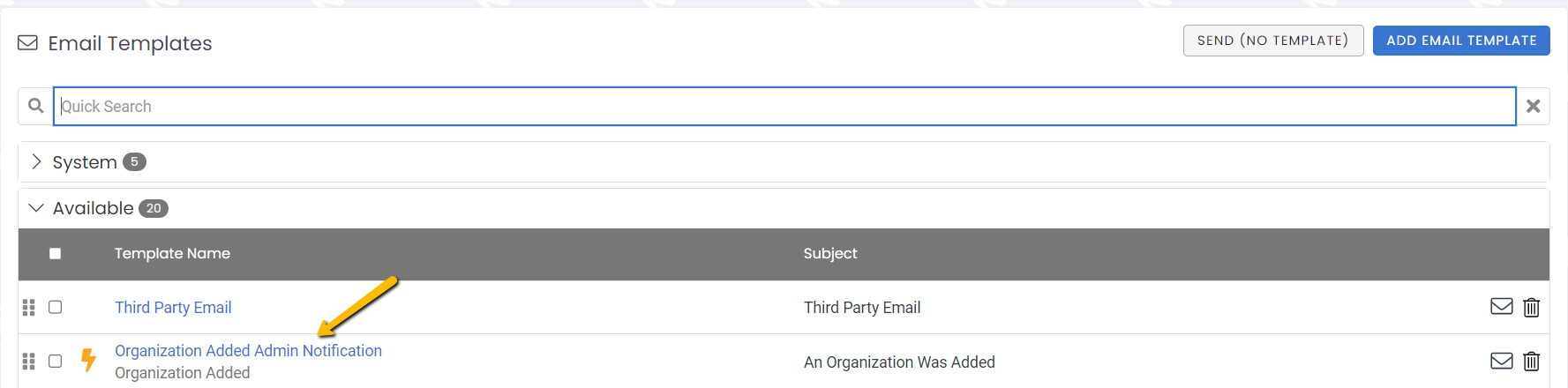Check the Organization Added Admin Notification checkbox
Viewport: 1568px width, 388px height.
click(55, 361)
